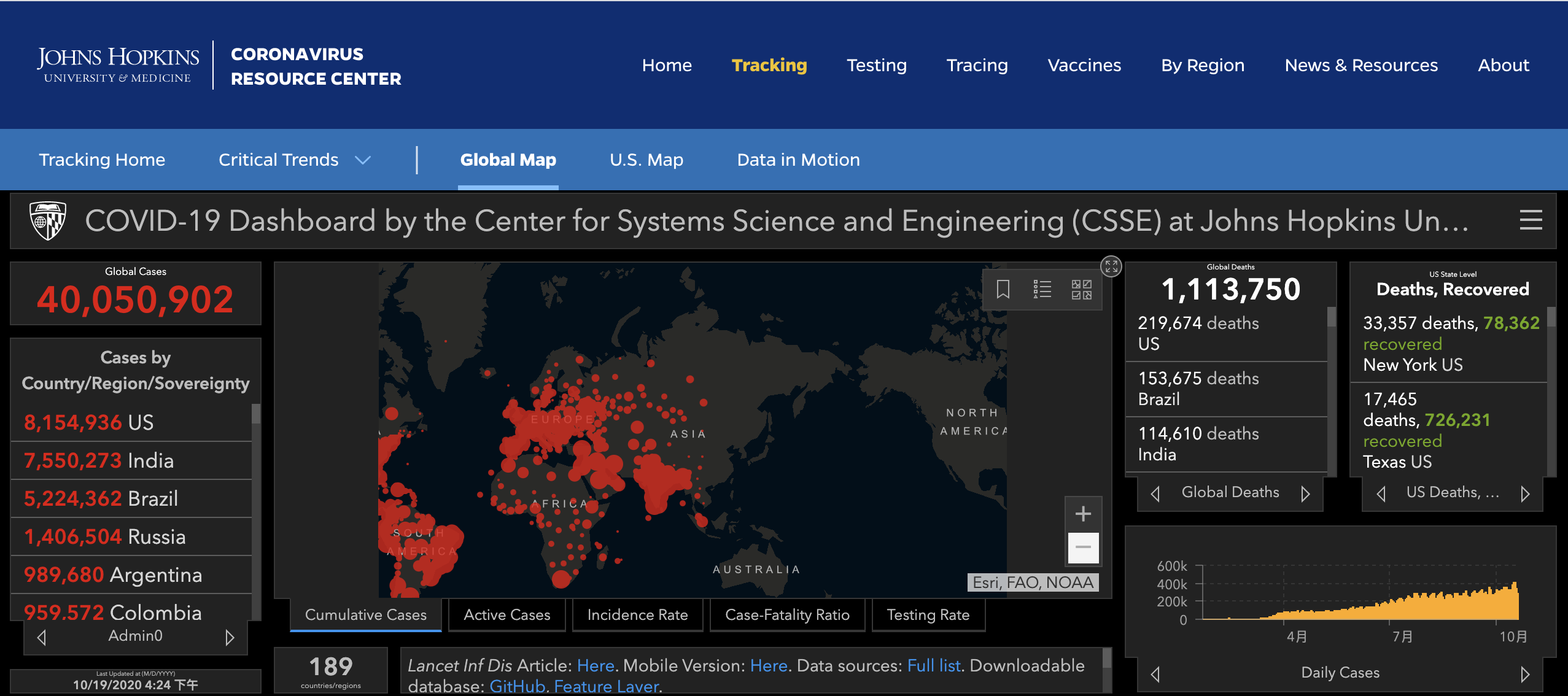Open the GitHub database link
This screenshot has width=1568, height=696.
[x=517, y=686]
